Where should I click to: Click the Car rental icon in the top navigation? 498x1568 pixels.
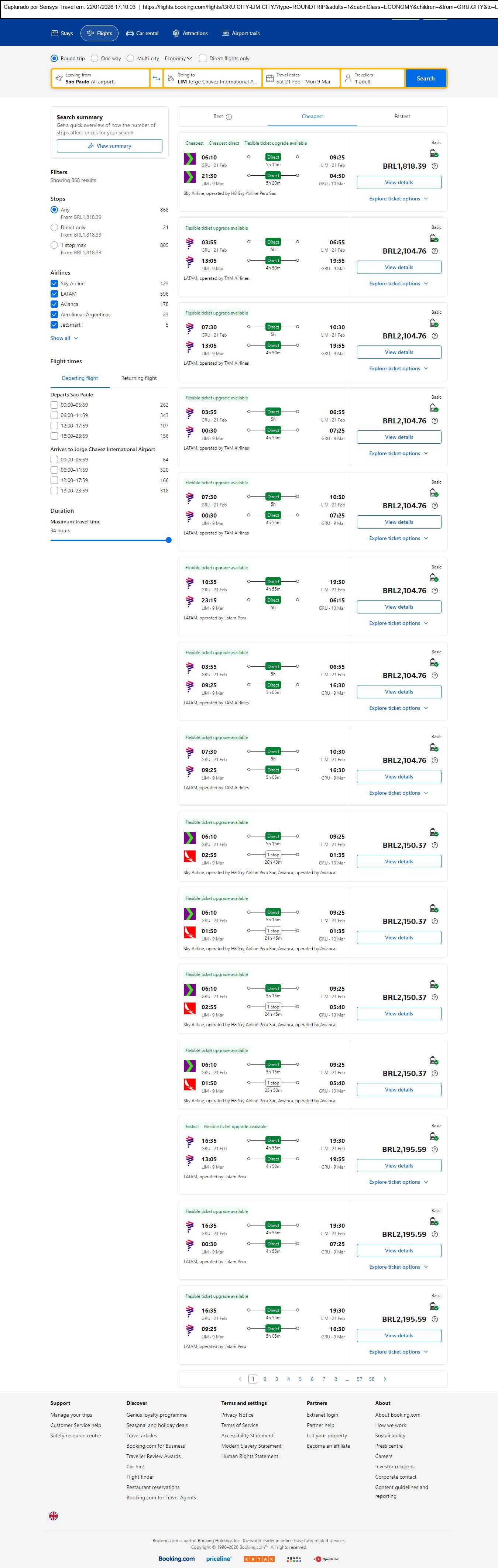pyautogui.click(x=130, y=34)
